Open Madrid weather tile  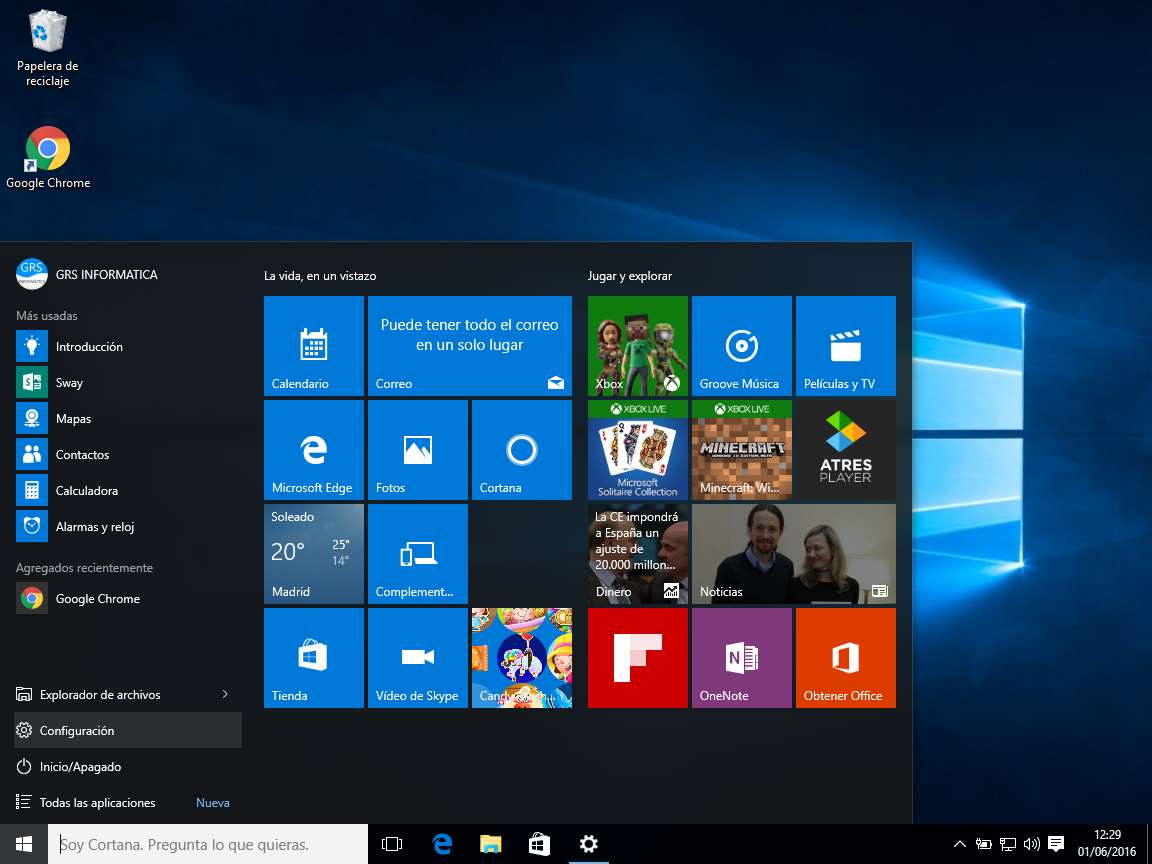pyautogui.click(x=314, y=554)
